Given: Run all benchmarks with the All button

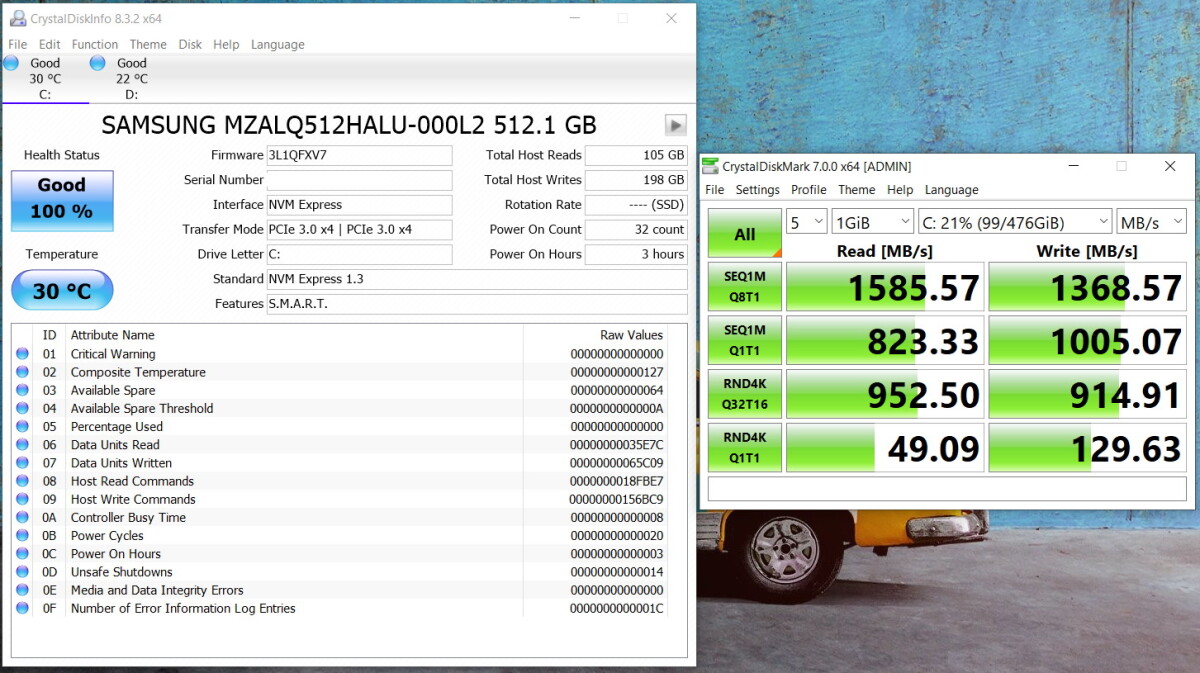Looking at the screenshot, I should click(744, 234).
